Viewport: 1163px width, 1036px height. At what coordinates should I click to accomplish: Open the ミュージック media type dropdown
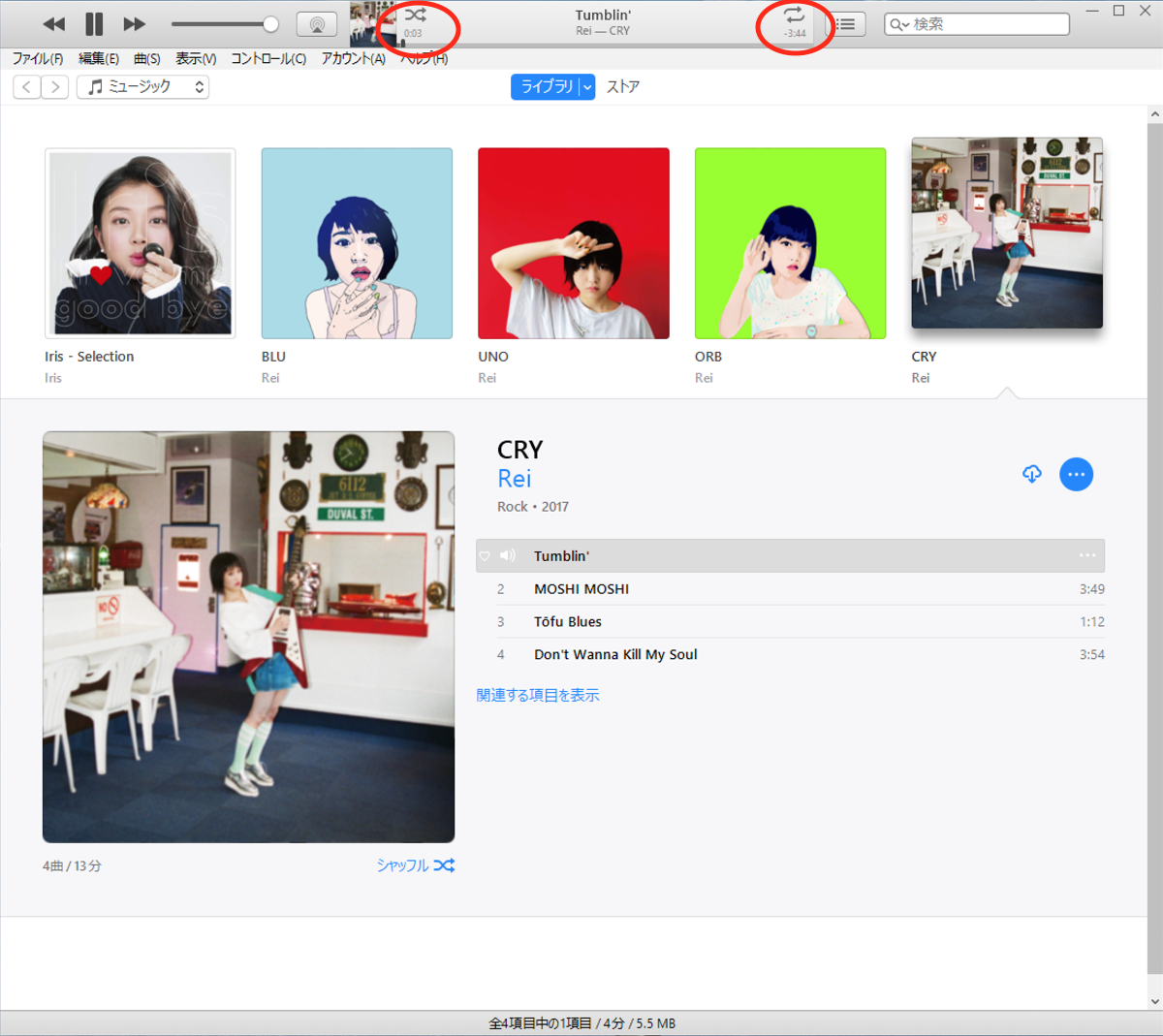(142, 87)
